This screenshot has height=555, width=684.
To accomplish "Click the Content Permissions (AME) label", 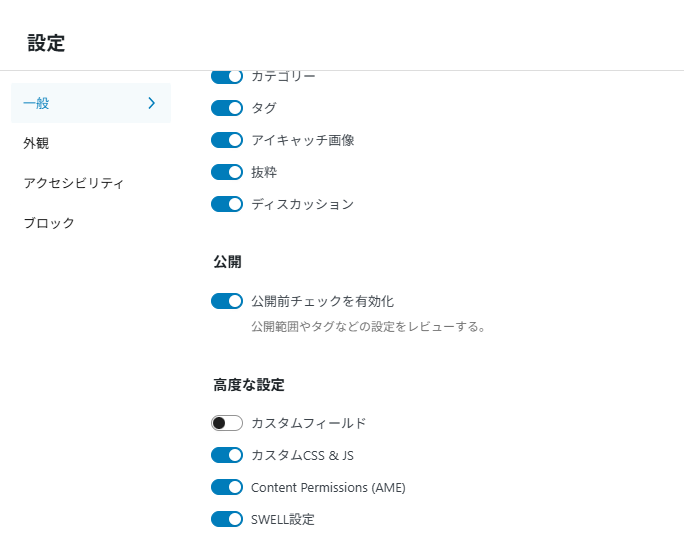I will point(328,487).
